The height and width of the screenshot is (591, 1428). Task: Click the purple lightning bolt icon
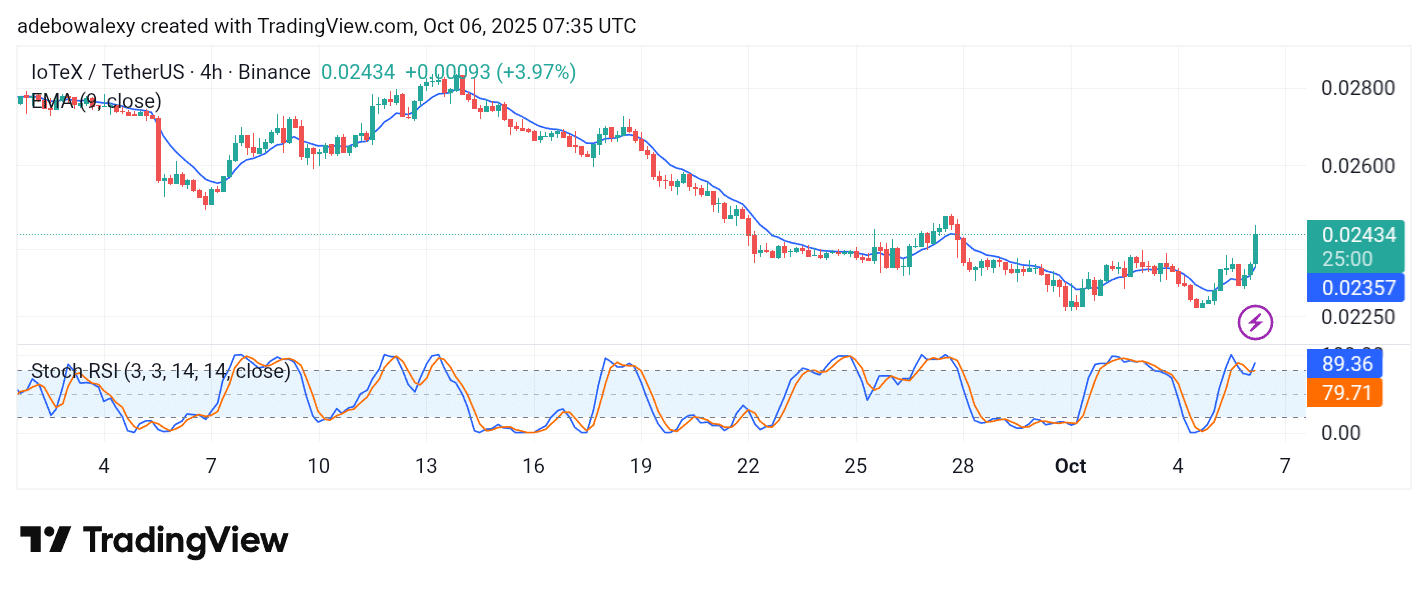1255,322
